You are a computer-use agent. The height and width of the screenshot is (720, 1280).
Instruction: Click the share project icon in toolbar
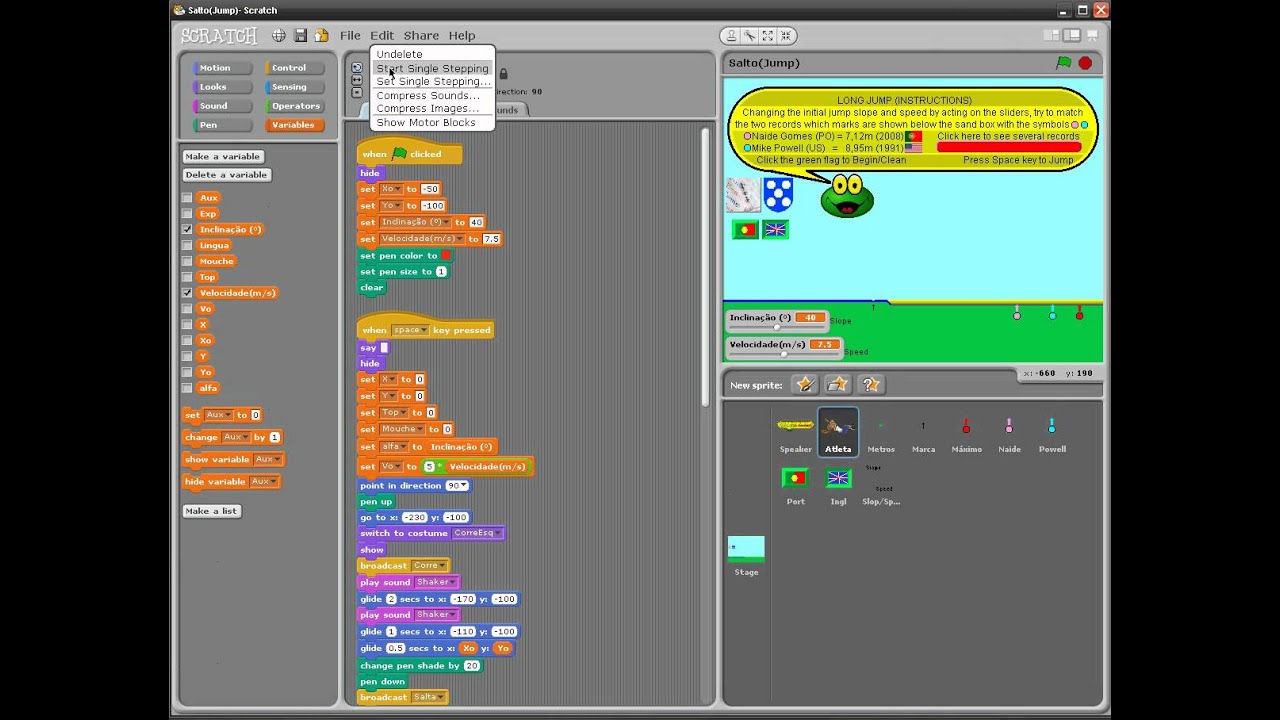coord(321,35)
